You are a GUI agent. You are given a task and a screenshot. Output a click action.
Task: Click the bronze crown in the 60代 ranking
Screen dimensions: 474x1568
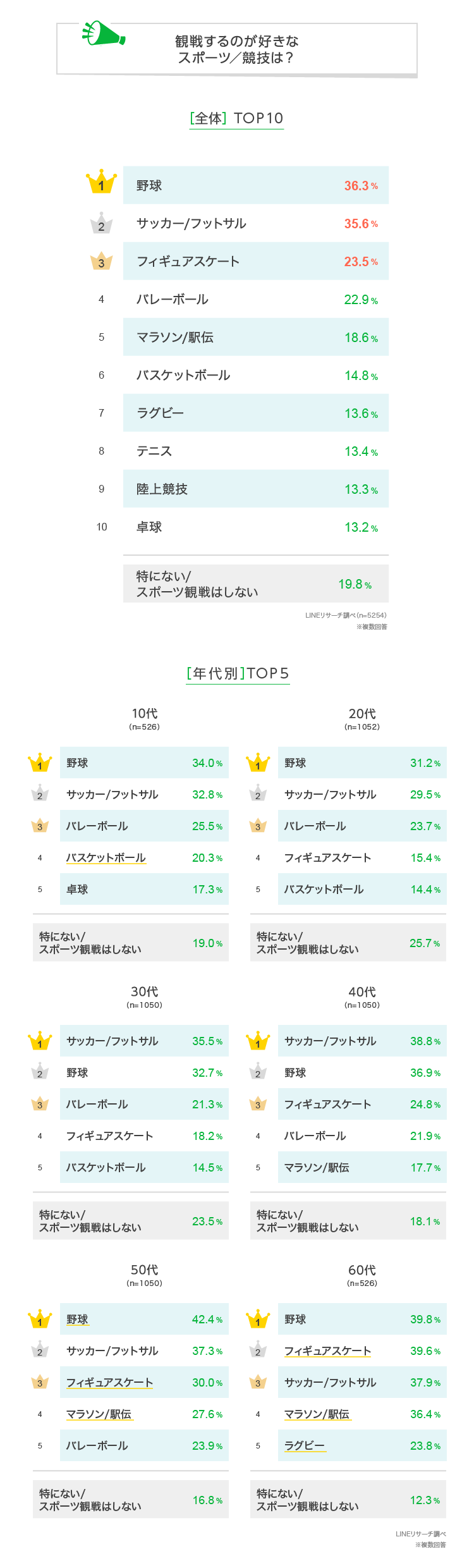(x=258, y=1383)
